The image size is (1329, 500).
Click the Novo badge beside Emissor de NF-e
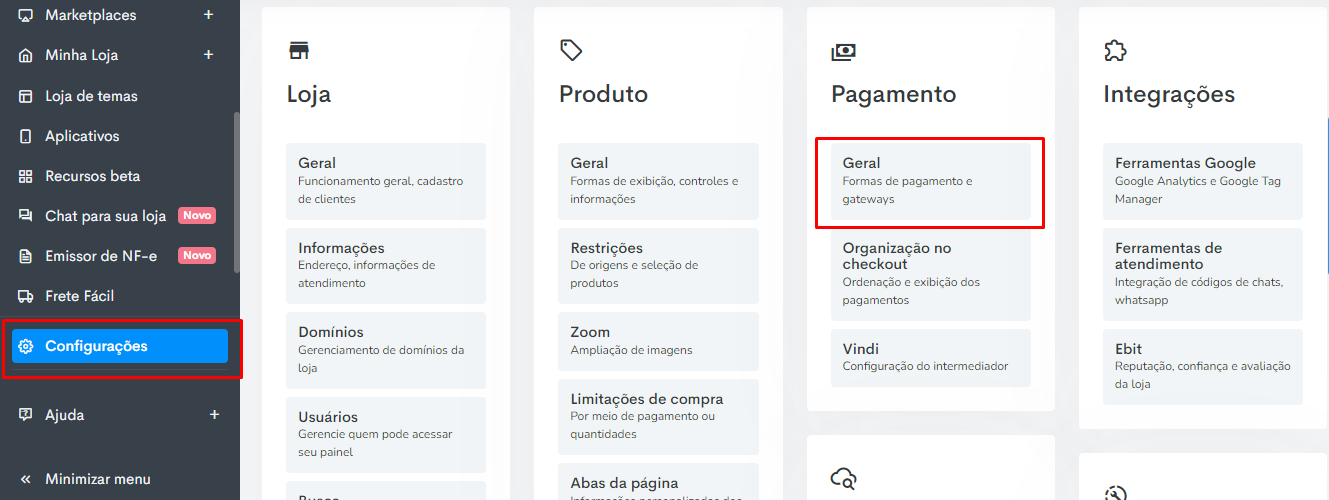[197, 256]
